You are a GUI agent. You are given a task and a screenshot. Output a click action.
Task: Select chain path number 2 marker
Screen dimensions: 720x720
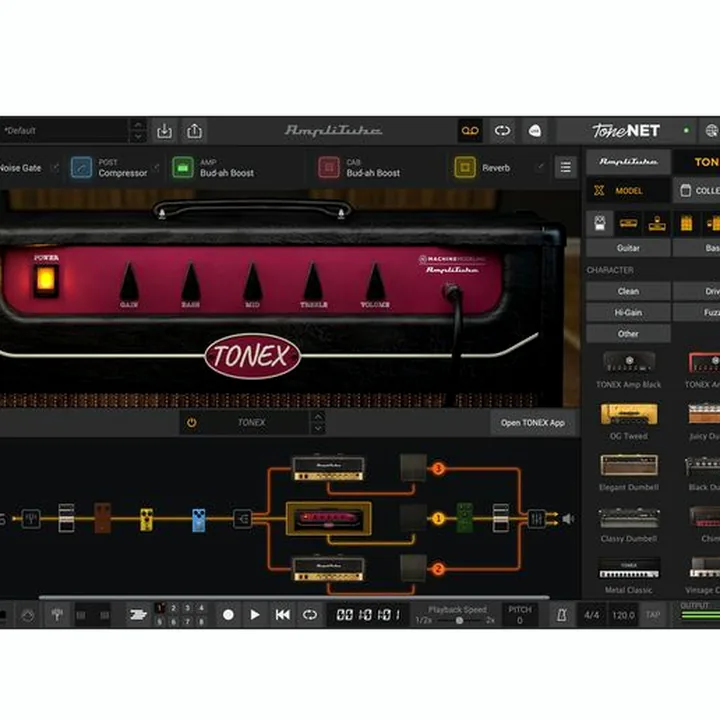pyautogui.click(x=438, y=569)
